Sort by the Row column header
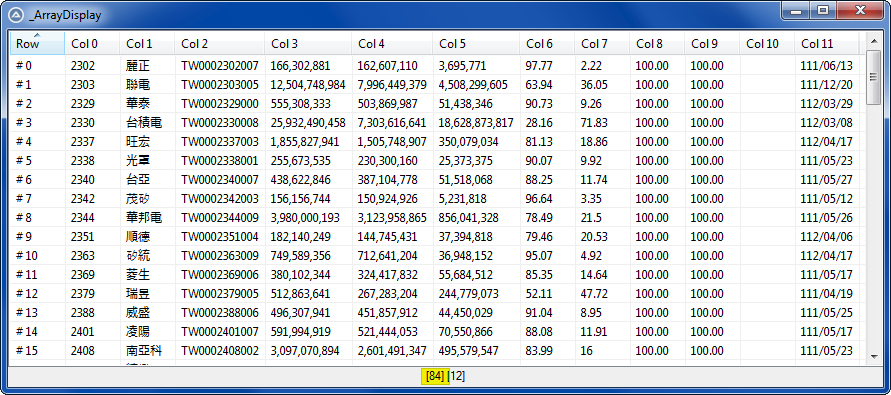This screenshot has height=395, width=891. (x=38, y=44)
